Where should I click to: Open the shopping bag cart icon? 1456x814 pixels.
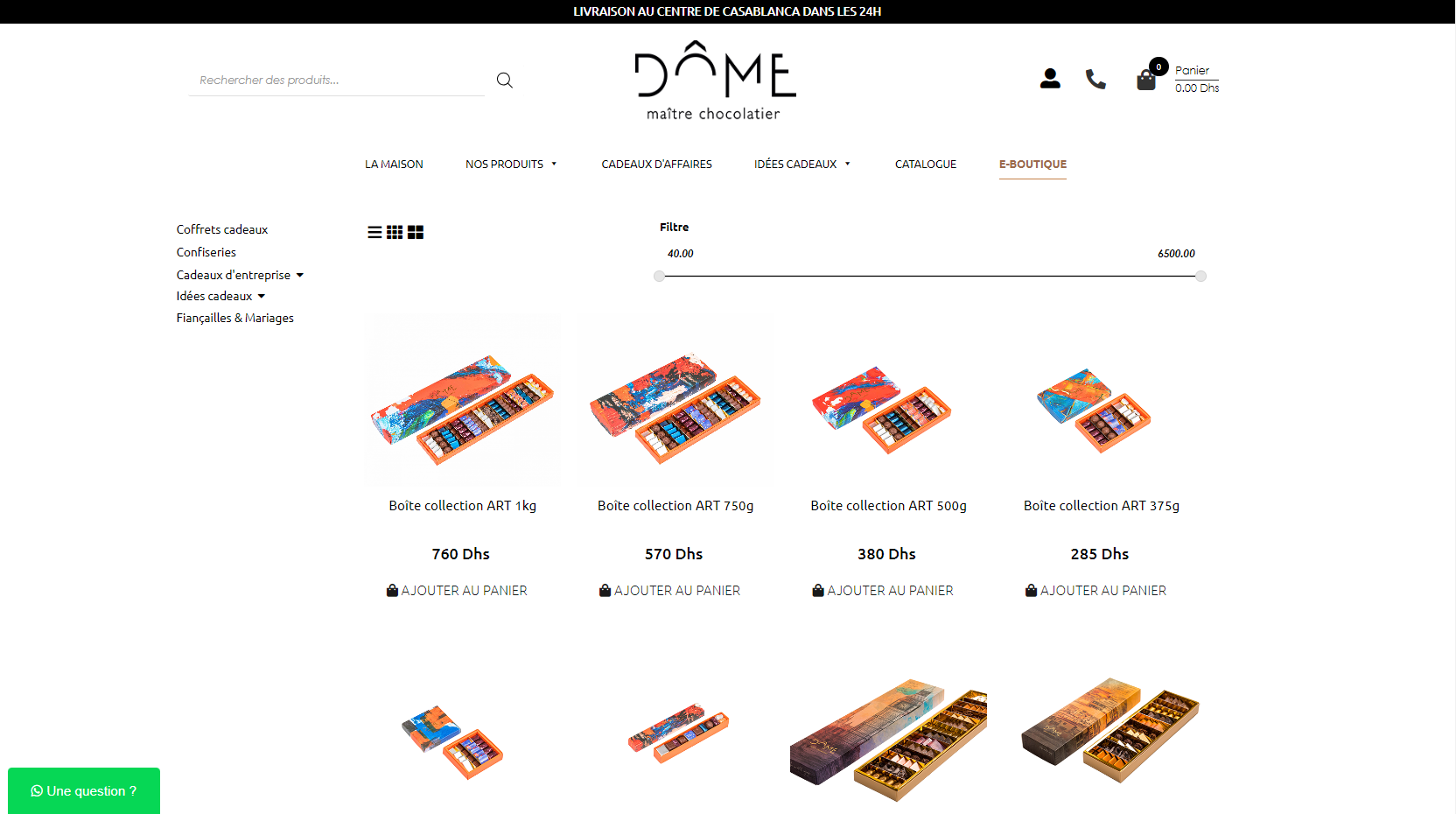click(x=1146, y=80)
